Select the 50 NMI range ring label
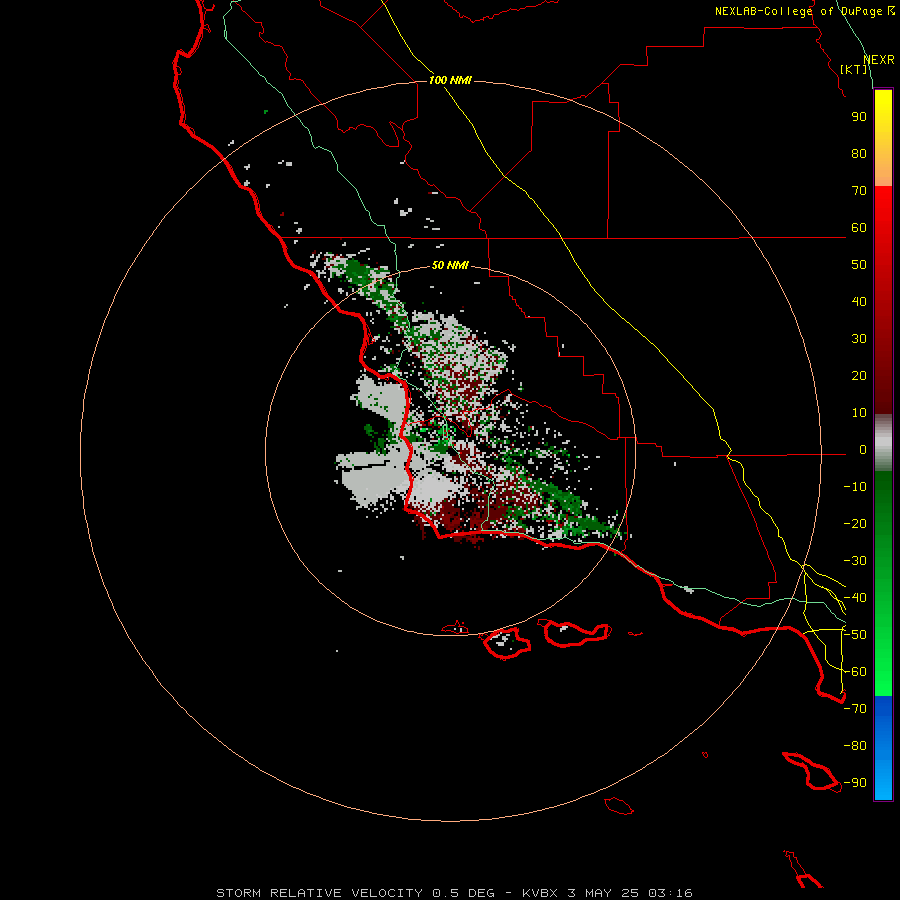Image resolution: width=900 pixels, height=900 pixels. [x=450, y=265]
